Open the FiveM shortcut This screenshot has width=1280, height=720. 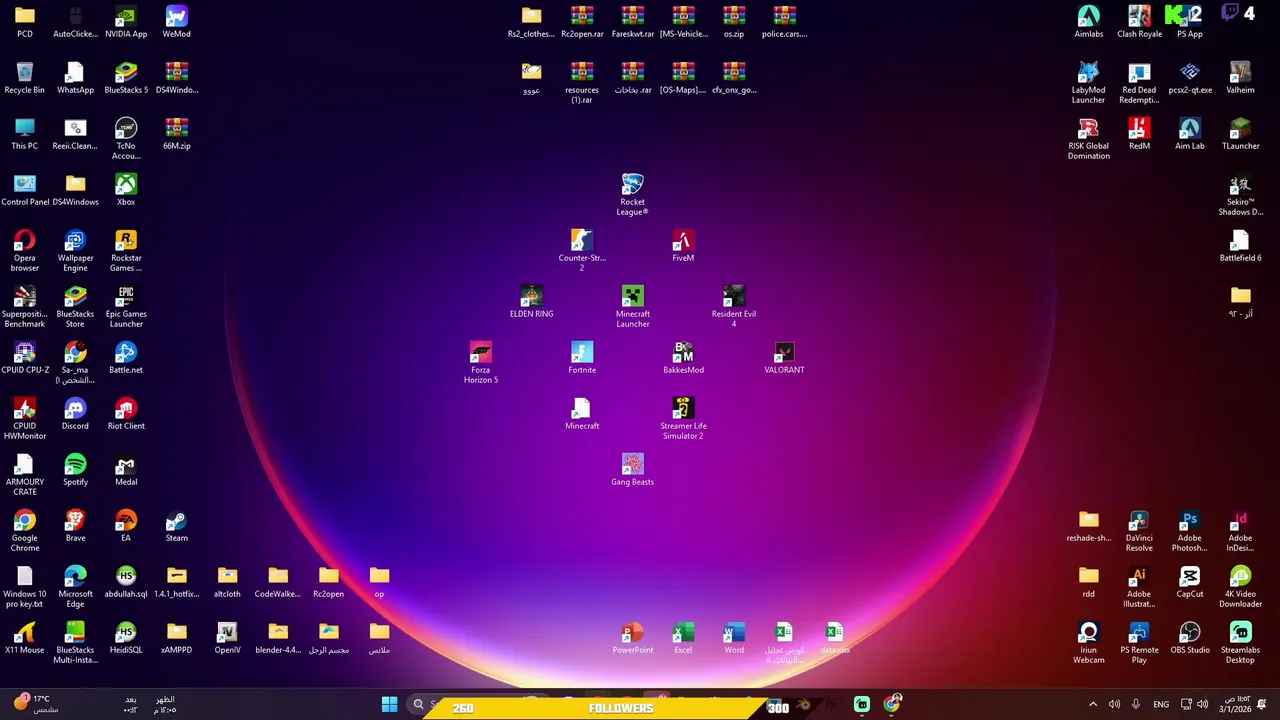click(x=683, y=246)
